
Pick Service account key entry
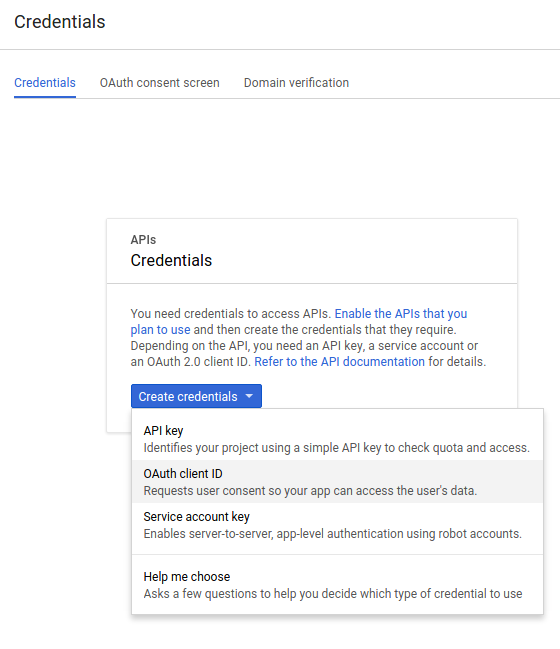click(x=337, y=525)
